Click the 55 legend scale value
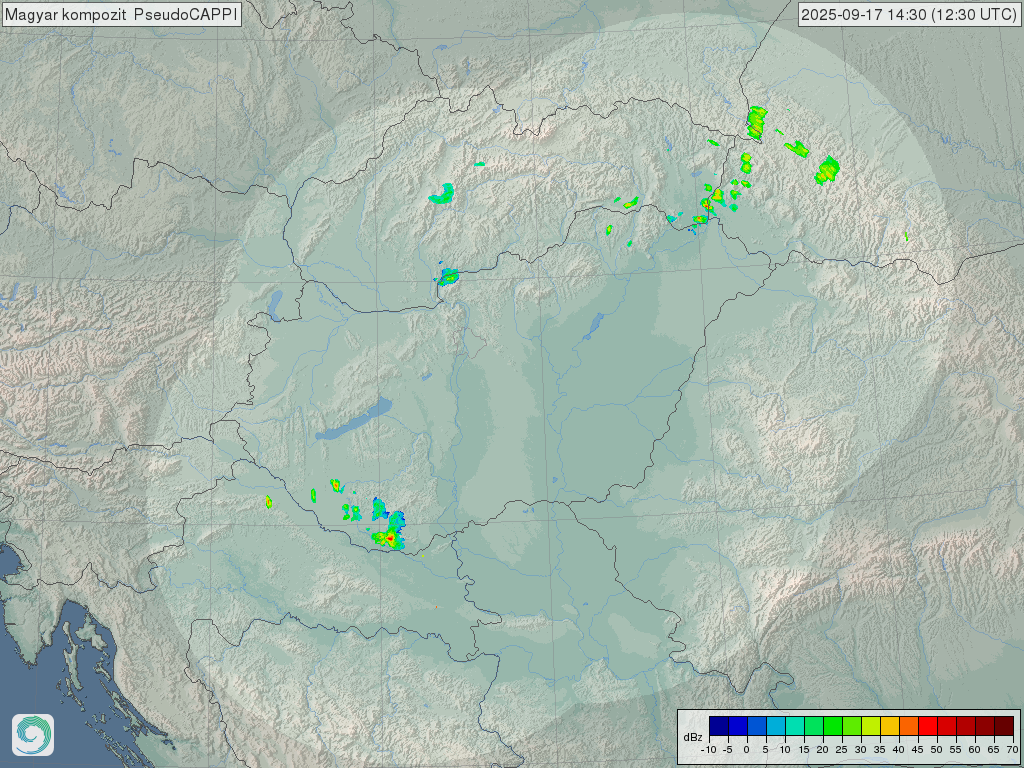The width and height of the screenshot is (1024, 768). click(955, 750)
